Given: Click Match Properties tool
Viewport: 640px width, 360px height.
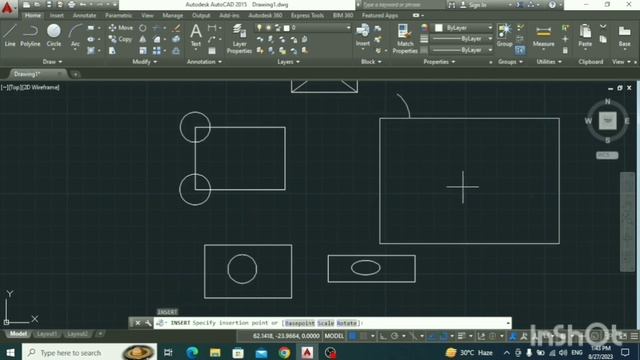Looking at the screenshot, I should pos(405,39).
